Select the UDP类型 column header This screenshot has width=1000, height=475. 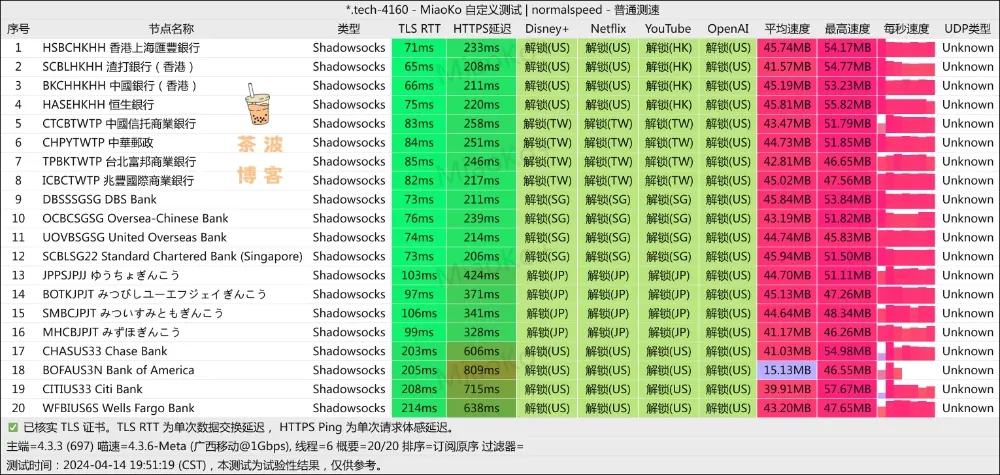click(x=967, y=29)
